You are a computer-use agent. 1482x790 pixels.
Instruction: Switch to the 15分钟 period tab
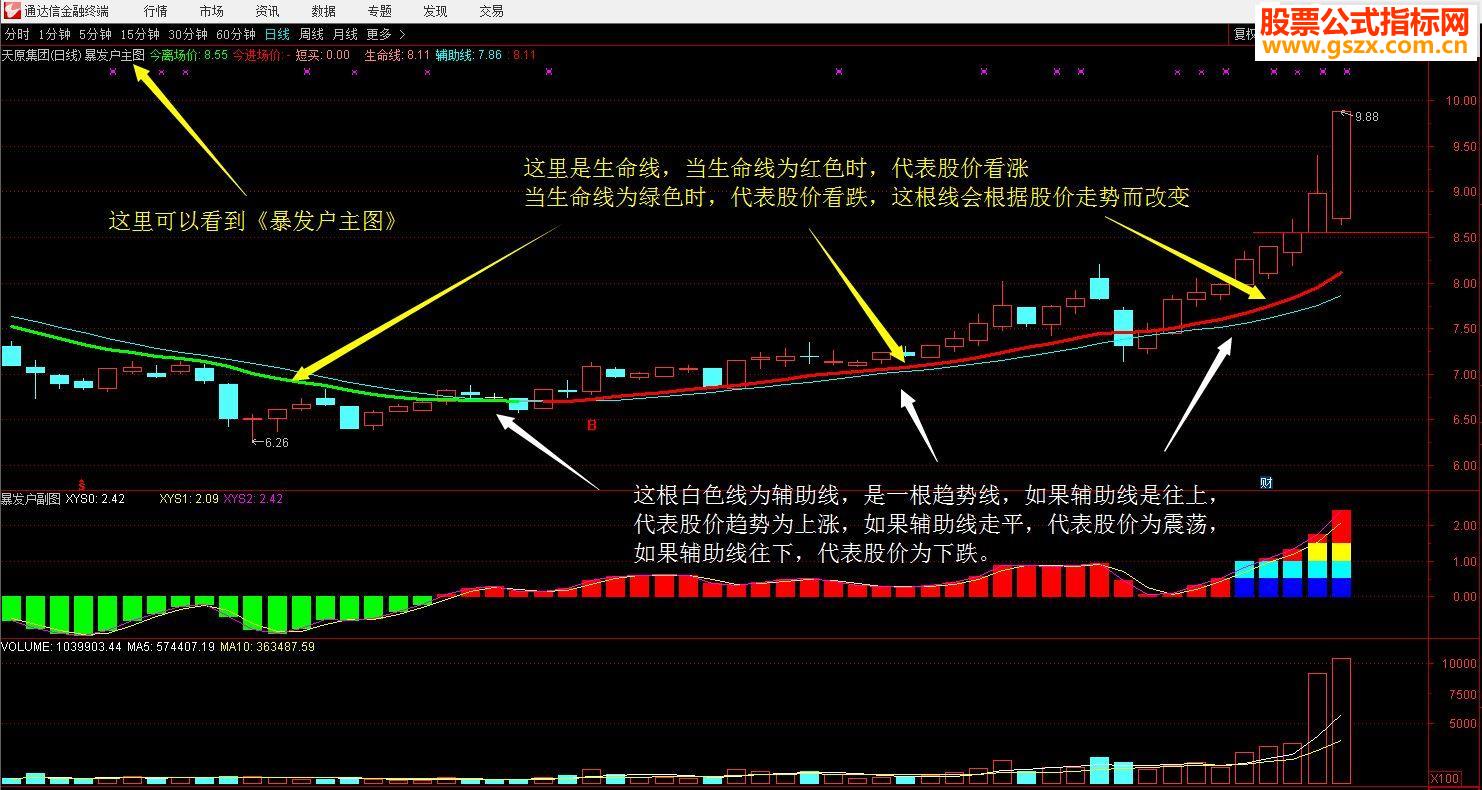139,34
